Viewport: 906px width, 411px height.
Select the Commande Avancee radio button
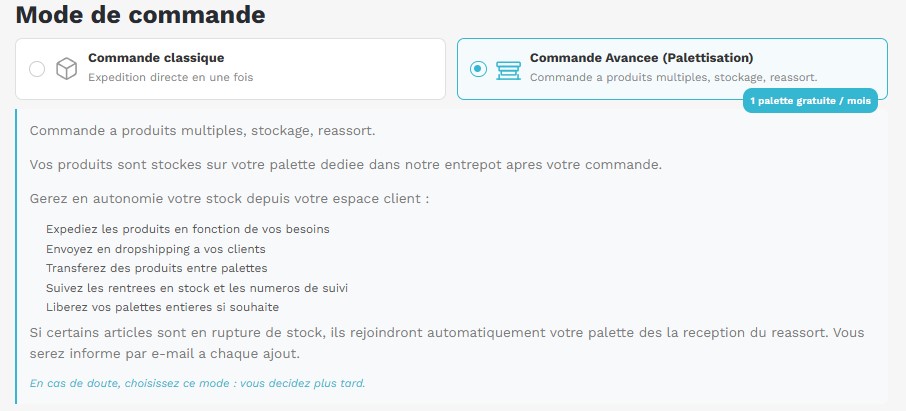(478, 69)
